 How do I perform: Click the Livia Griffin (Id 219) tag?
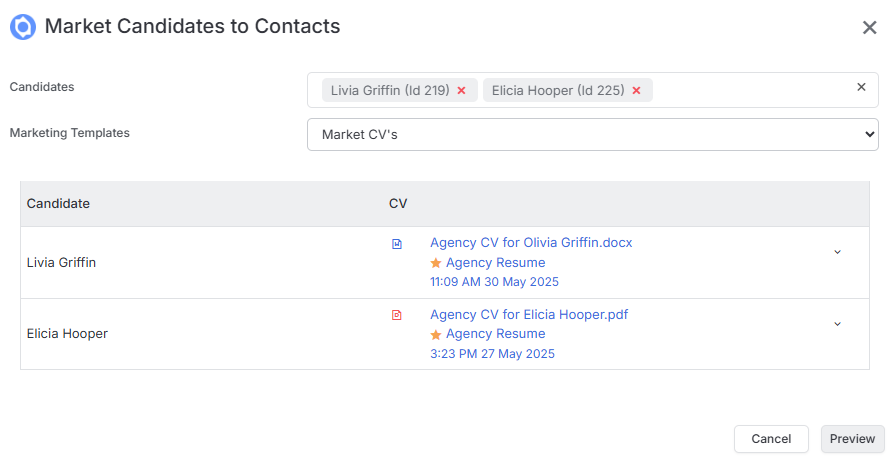tap(390, 90)
